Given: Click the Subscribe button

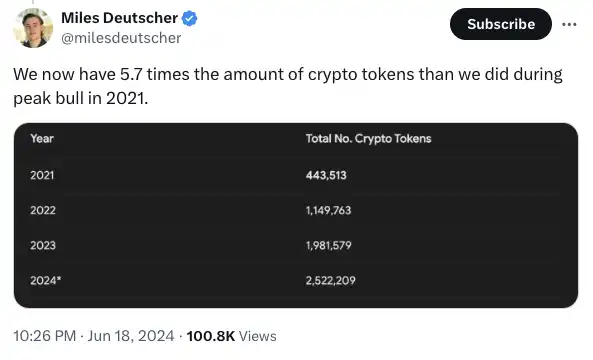Looking at the screenshot, I should click(500, 24).
